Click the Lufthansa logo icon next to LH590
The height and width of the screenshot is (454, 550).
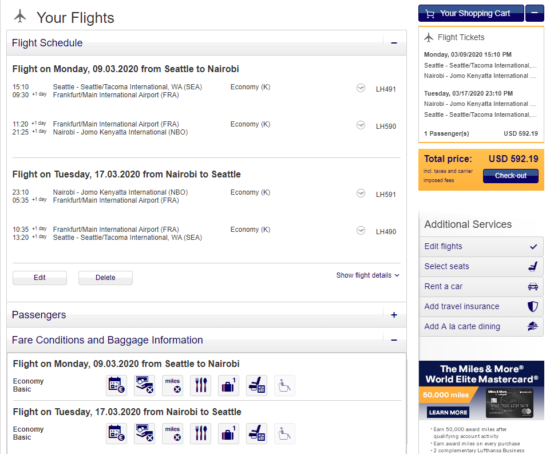click(x=361, y=125)
